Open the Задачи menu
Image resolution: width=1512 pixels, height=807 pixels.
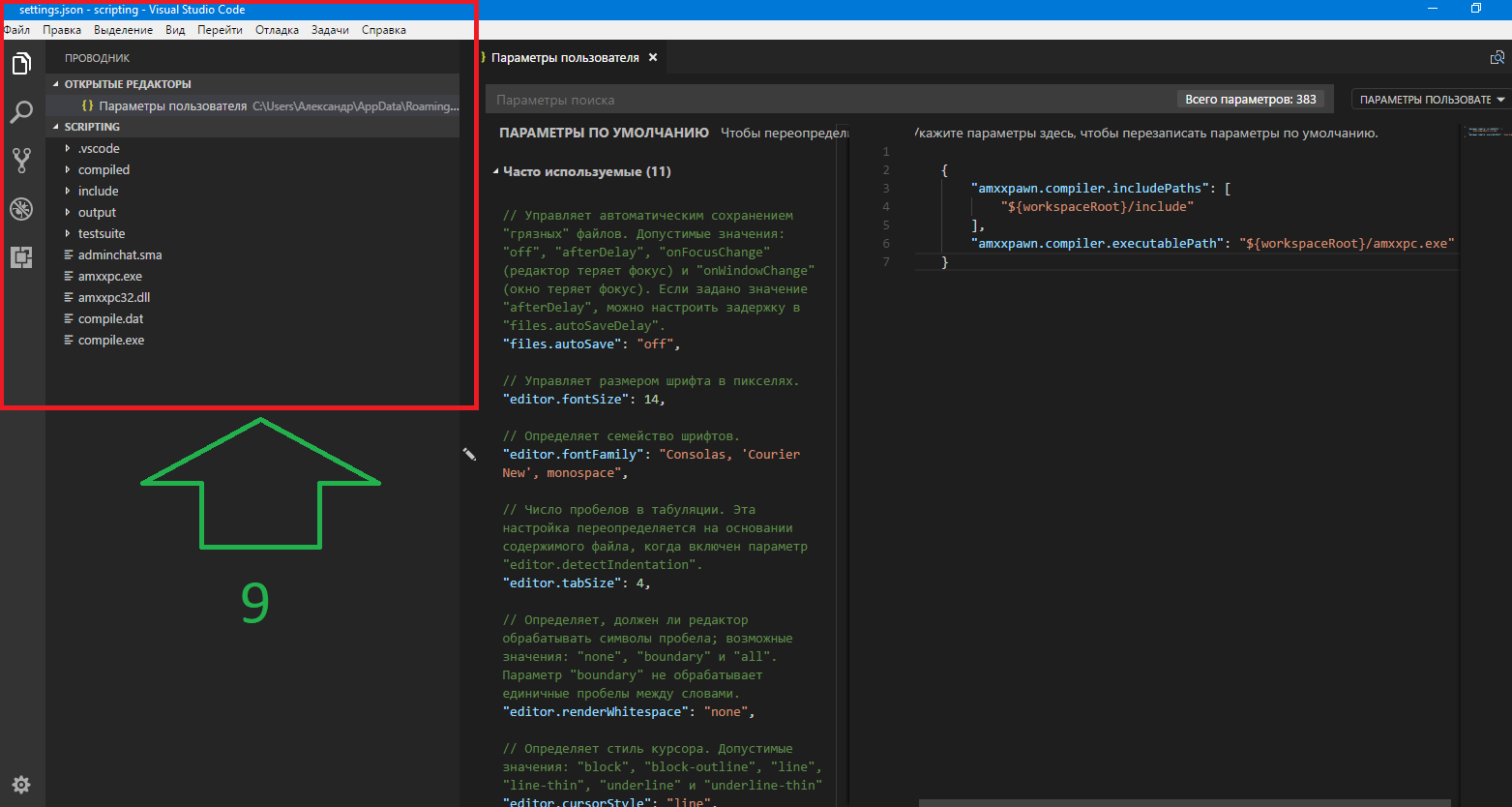click(330, 30)
